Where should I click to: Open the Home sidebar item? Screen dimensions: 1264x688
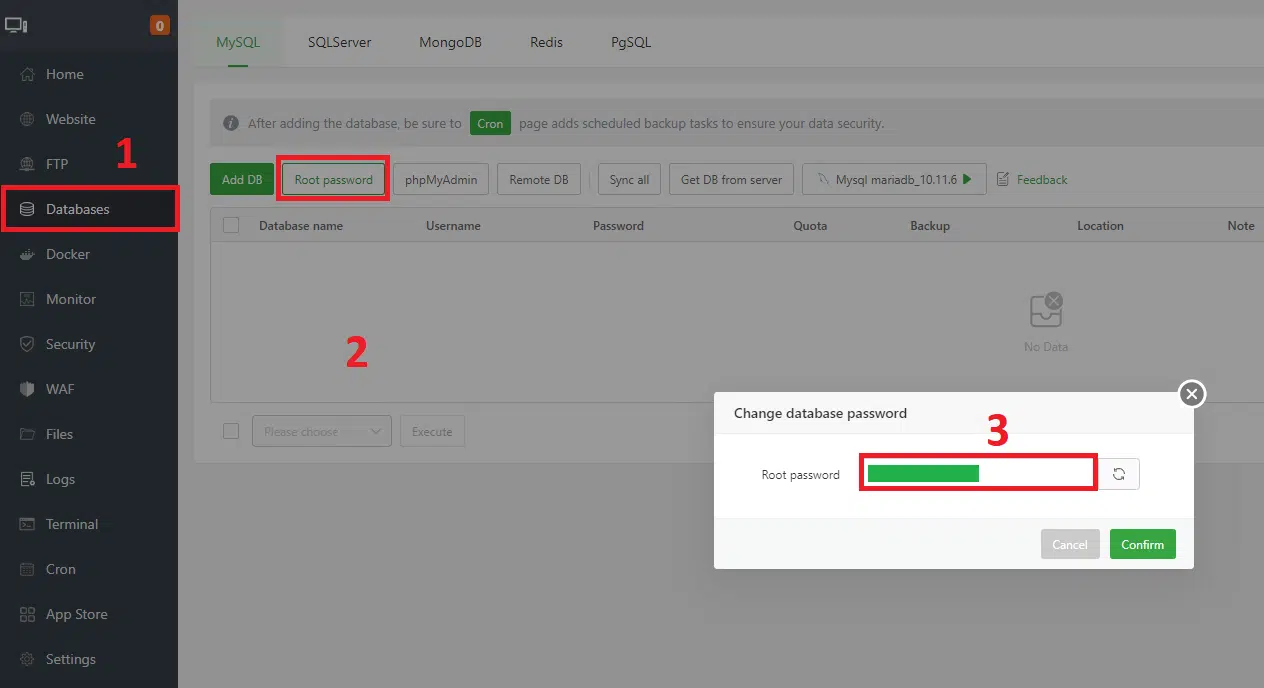pyautogui.click(x=89, y=74)
